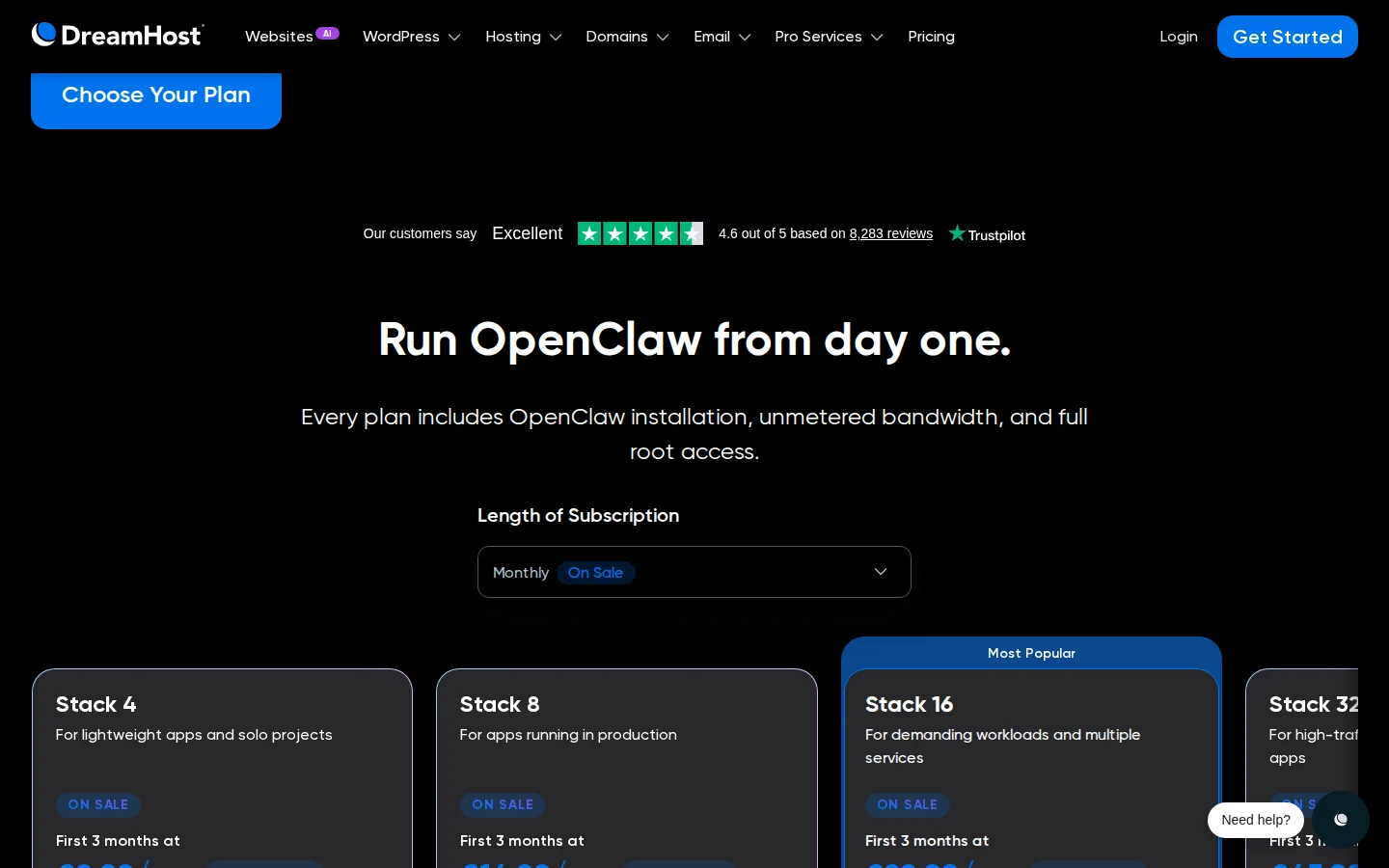Click the Trustpilot green star rating
This screenshot has width=1389, height=868.
[x=640, y=233]
